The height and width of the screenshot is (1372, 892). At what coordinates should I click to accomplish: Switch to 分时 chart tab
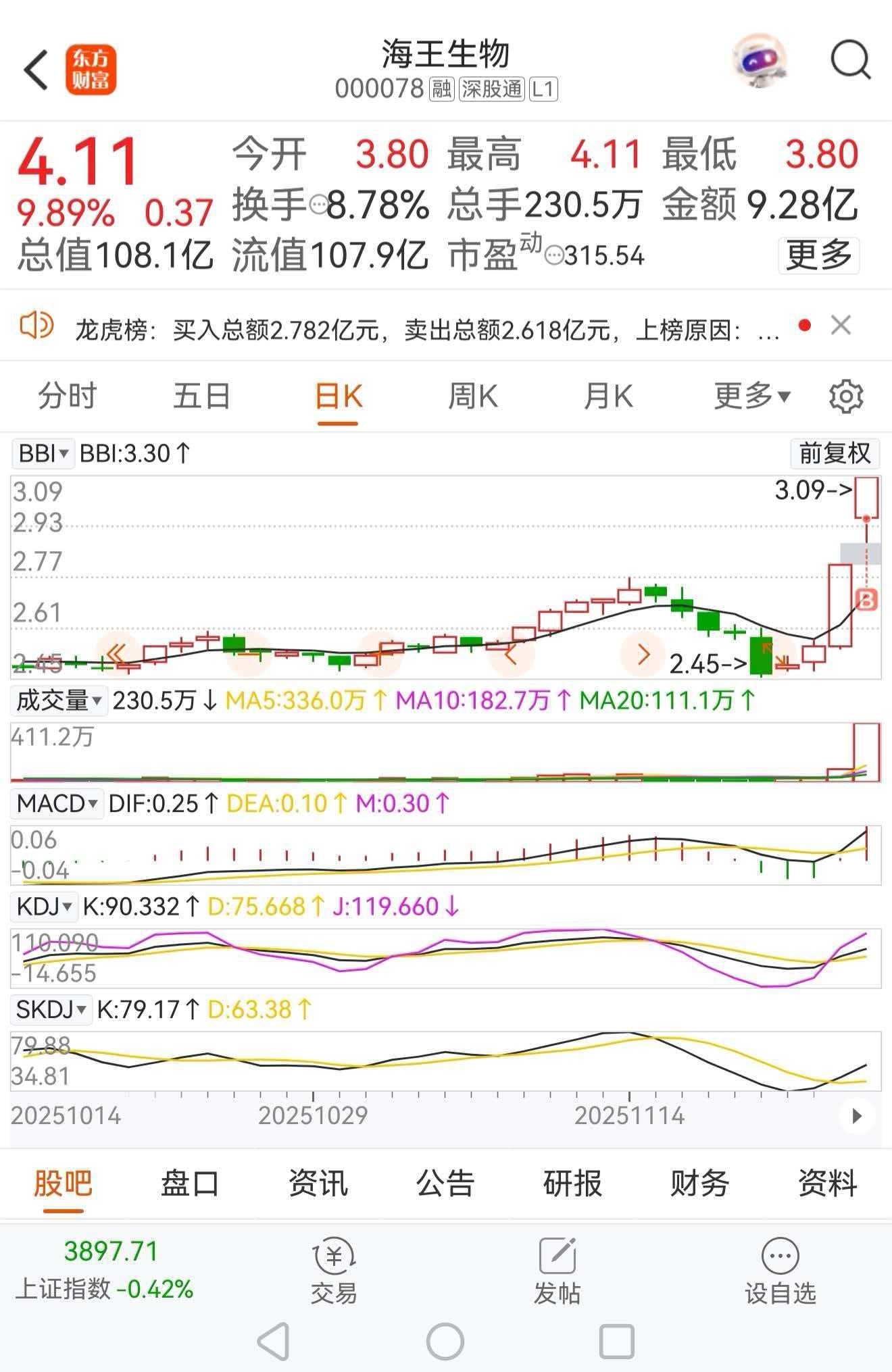(x=67, y=396)
